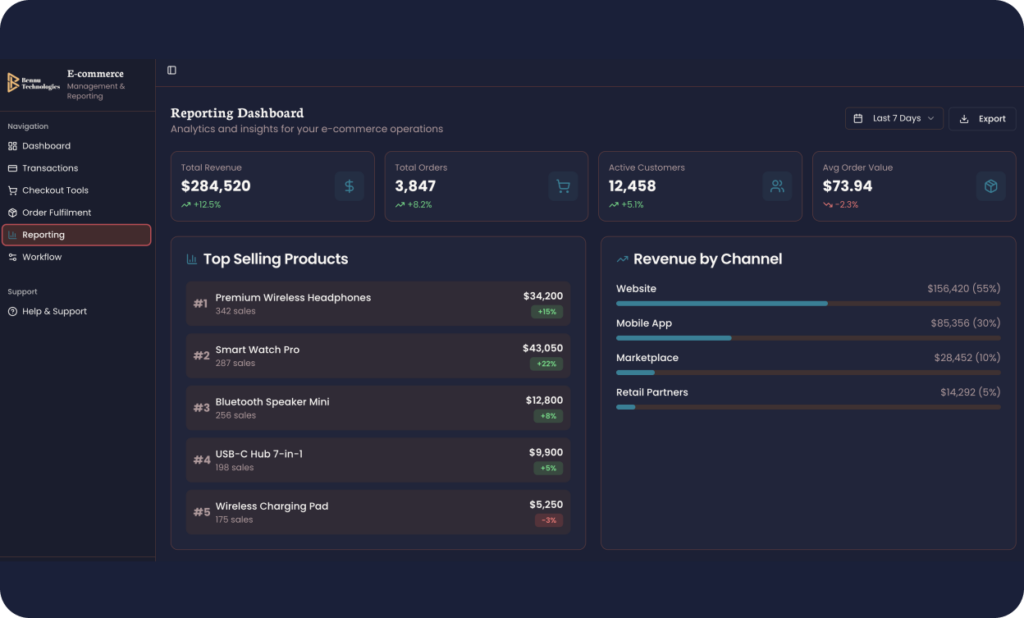
Task: Click the bar chart icon beside Top Selling Products
Action: point(191,259)
